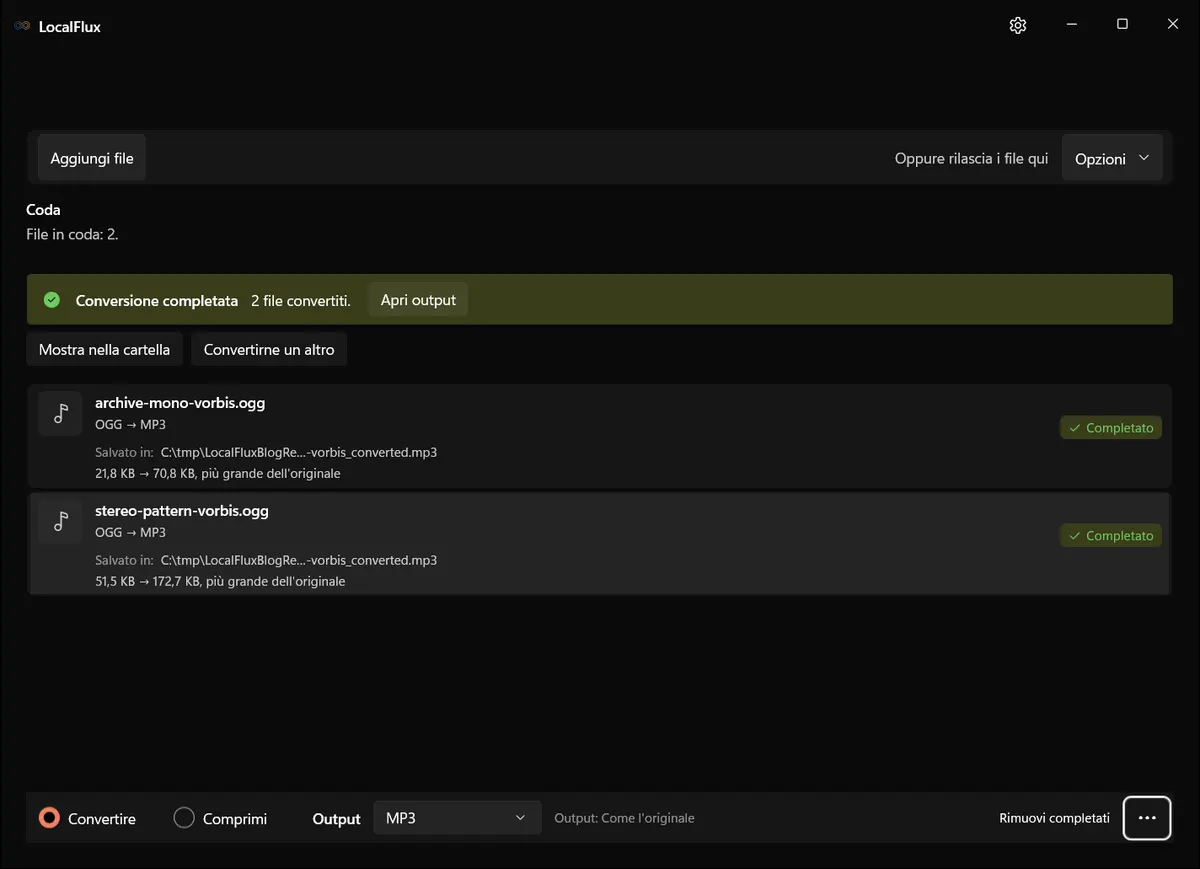This screenshot has width=1200, height=869.
Task: Click Convertirne un altro button
Action: [269, 350]
